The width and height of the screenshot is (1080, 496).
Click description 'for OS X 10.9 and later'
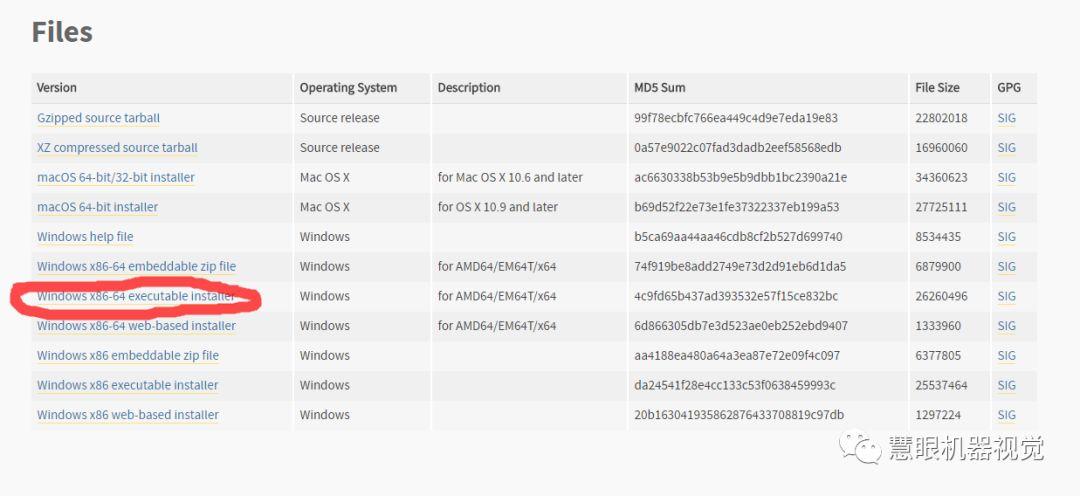[497, 207]
